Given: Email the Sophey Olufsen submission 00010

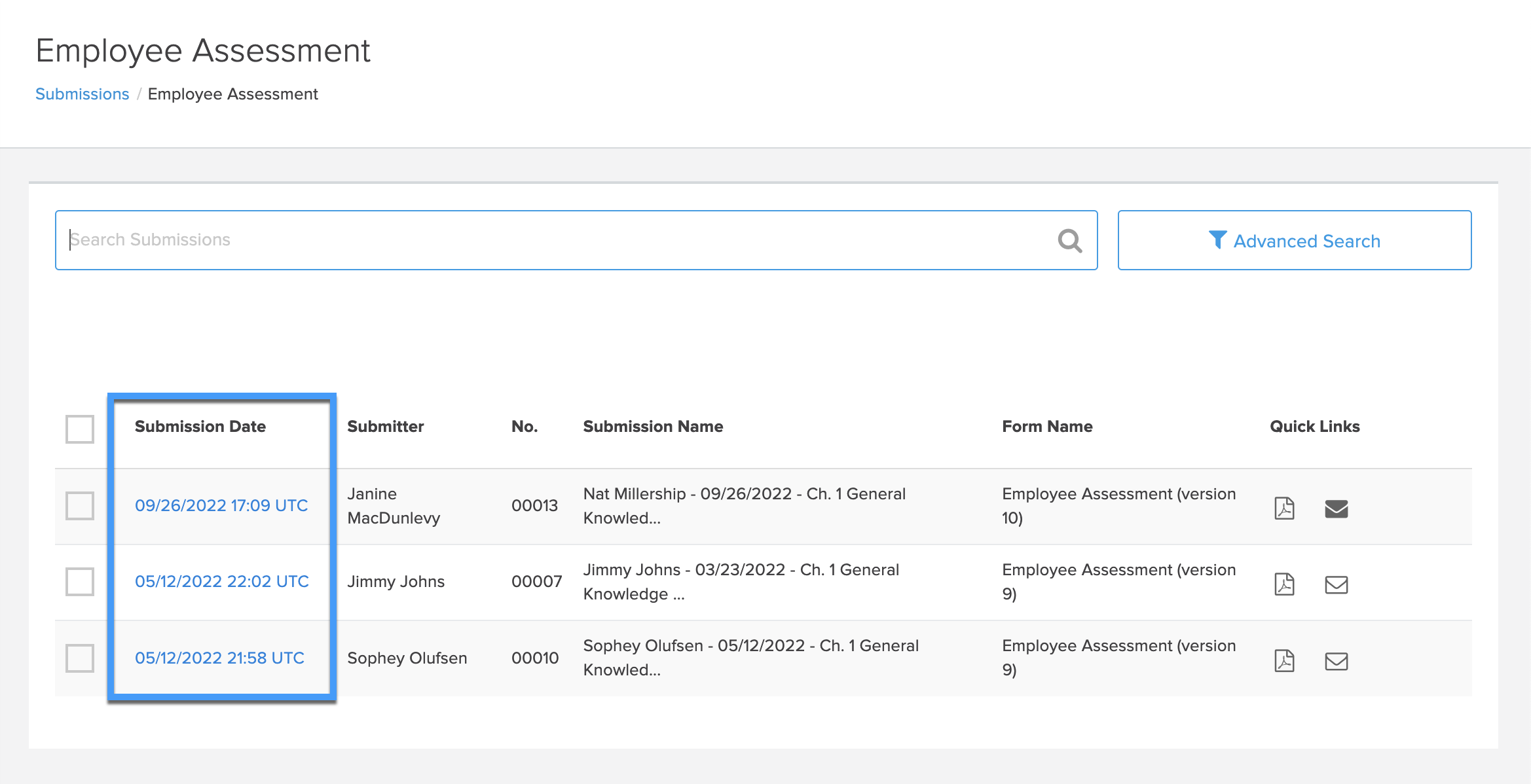Looking at the screenshot, I should point(1336,661).
